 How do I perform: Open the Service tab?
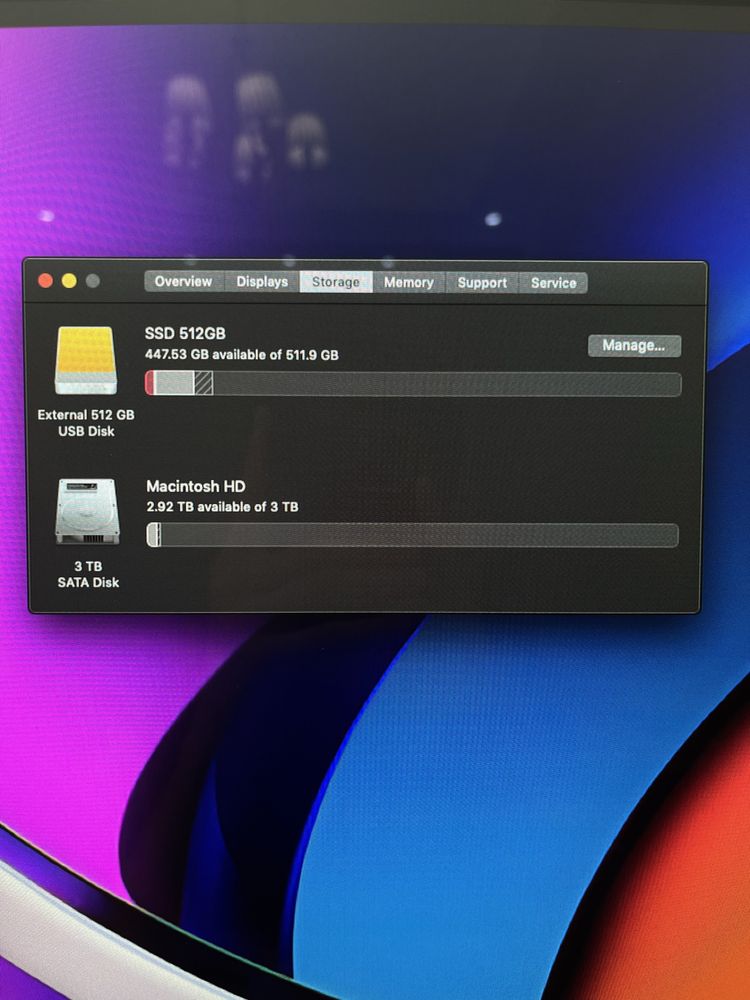[x=554, y=283]
